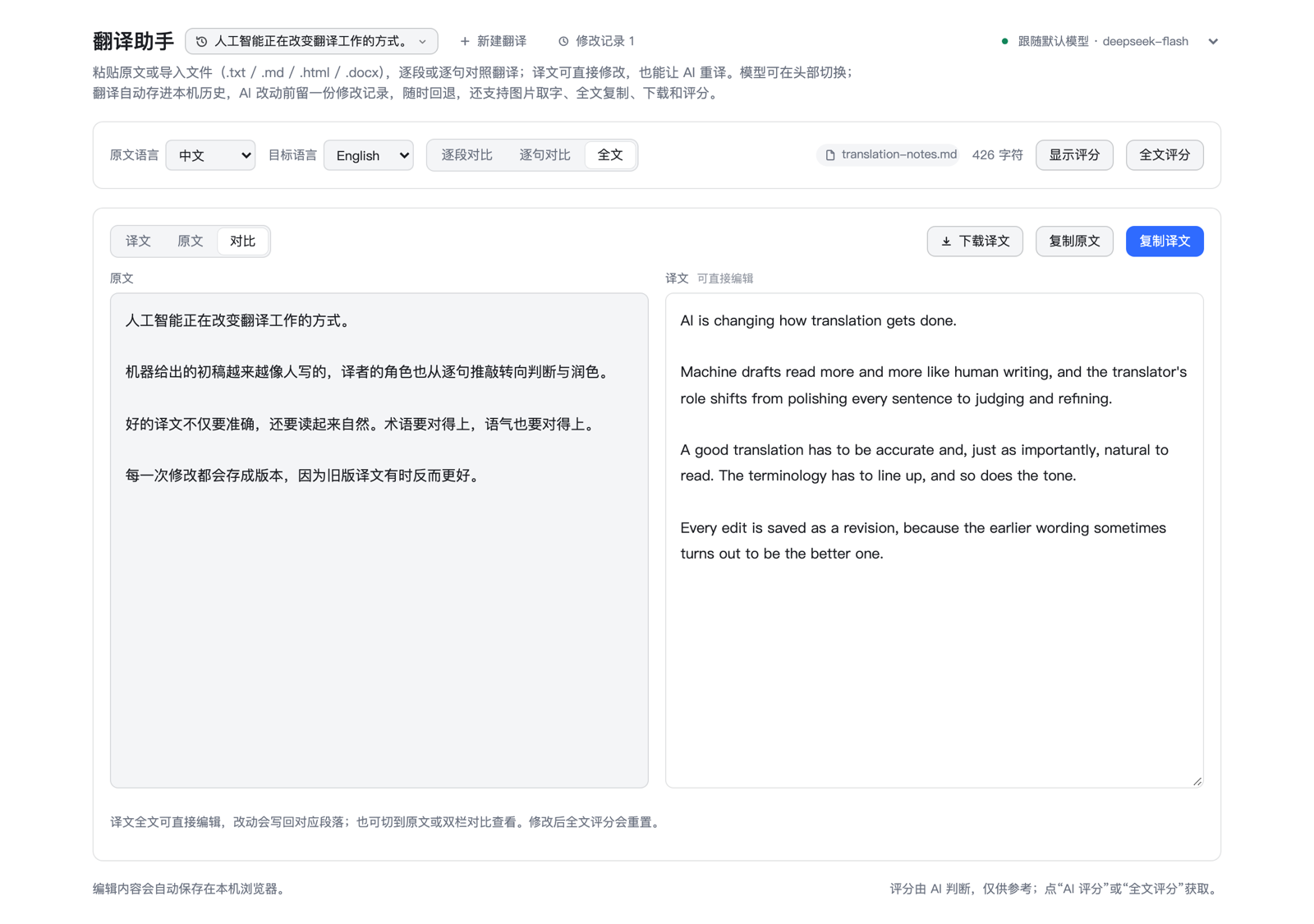Image resolution: width=1314 pixels, height=924 pixels.
Task: Select the 对比 tab
Action: [242, 241]
